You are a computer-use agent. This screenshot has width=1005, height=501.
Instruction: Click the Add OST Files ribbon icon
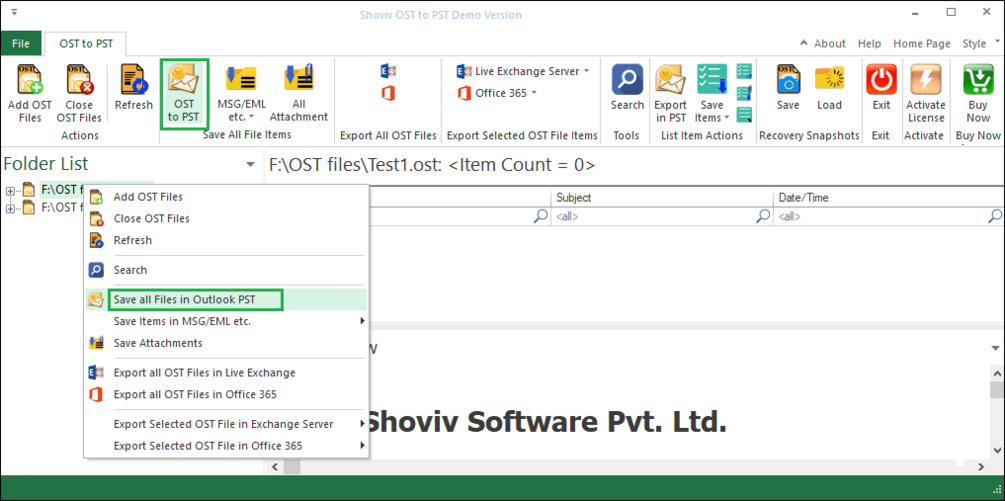pos(29,79)
